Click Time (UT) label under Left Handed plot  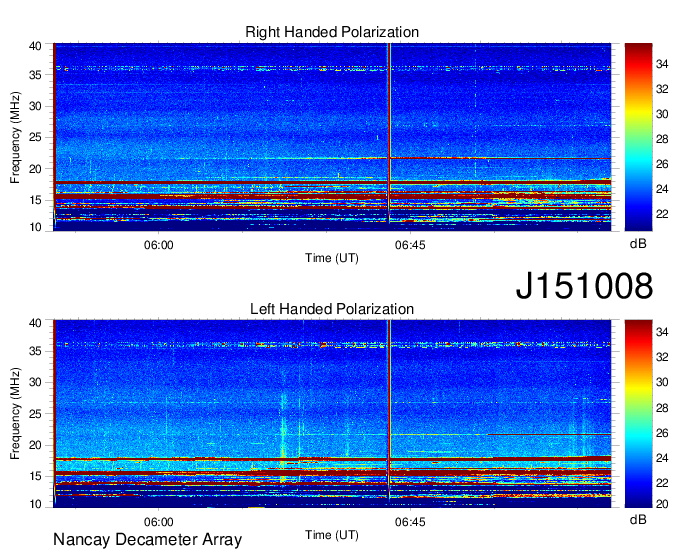click(x=332, y=535)
